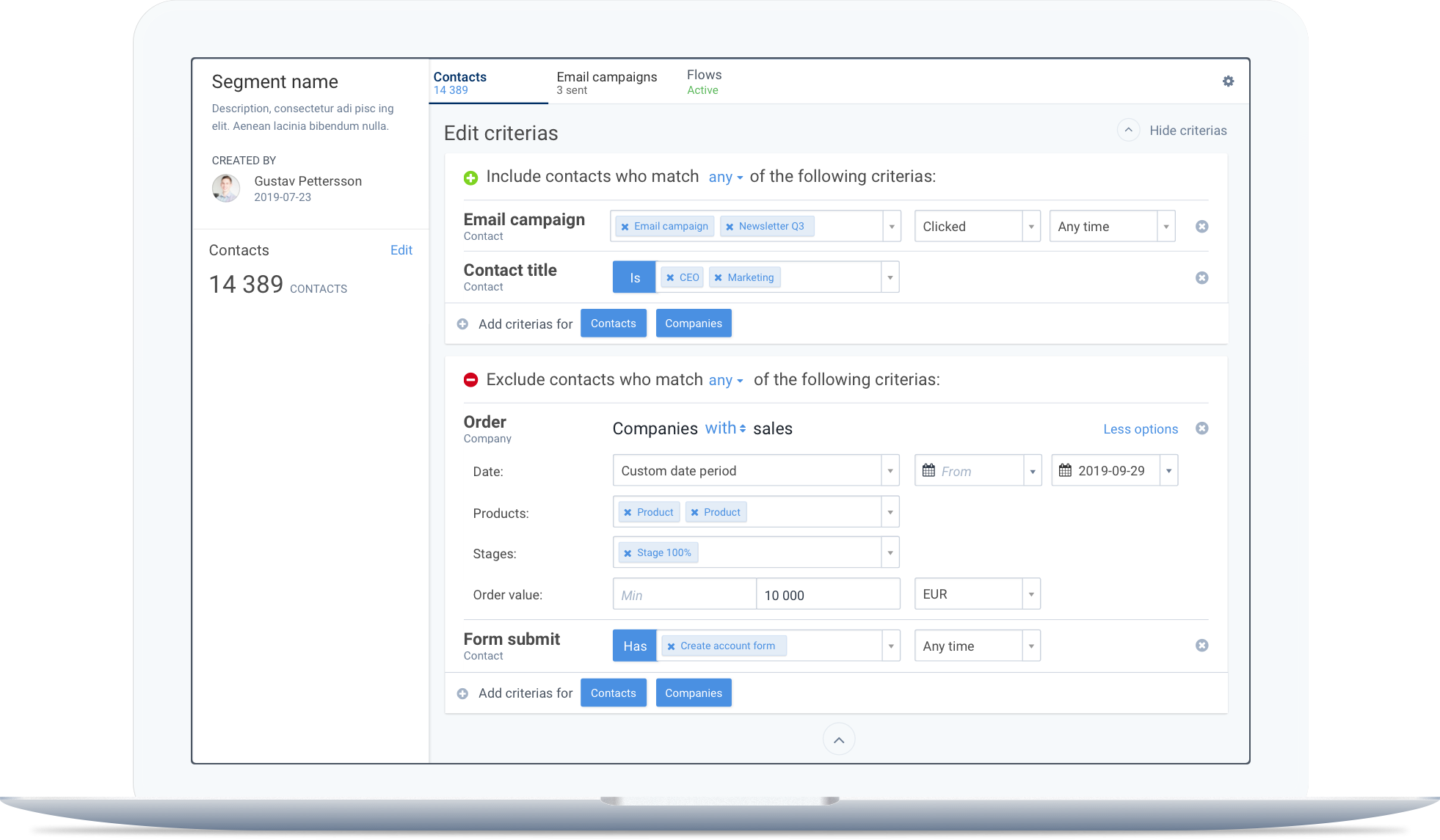This screenshot has width=1440, height=840.
Task: Expand the EUR currency dropdown
Action: tap(1032, 594)
